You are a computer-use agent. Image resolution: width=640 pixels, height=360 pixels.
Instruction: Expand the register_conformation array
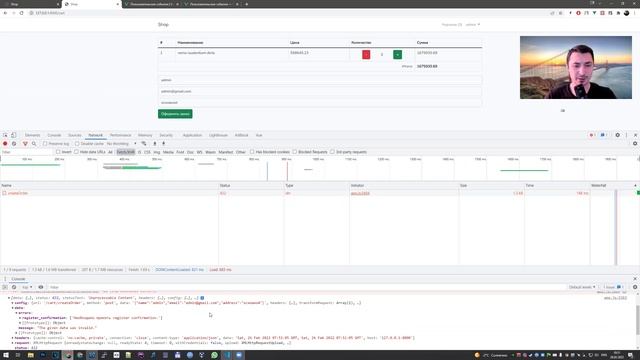(x=20, y=318)
